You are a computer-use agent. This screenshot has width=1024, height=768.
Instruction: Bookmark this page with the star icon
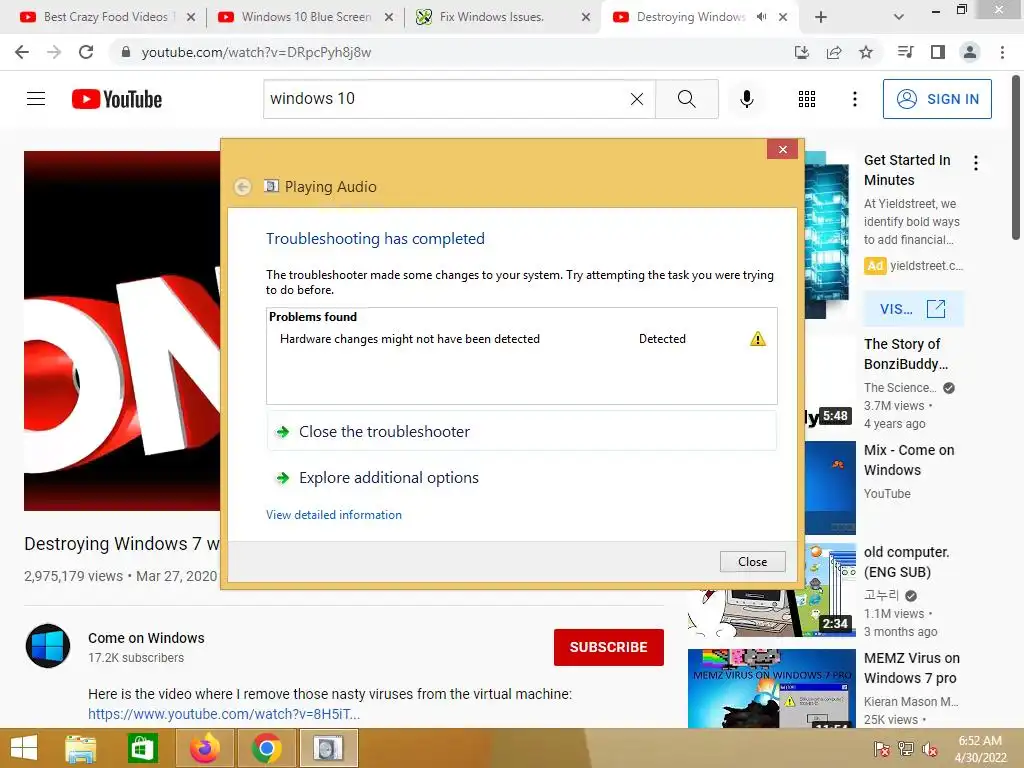click(866, 52)
